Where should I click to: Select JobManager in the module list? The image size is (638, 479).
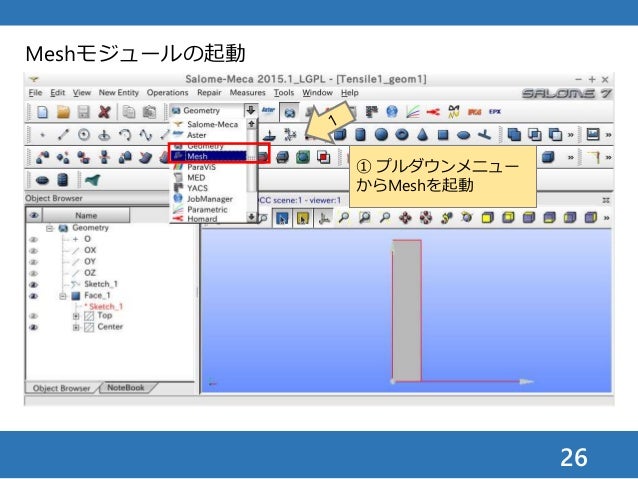[208, 199]
